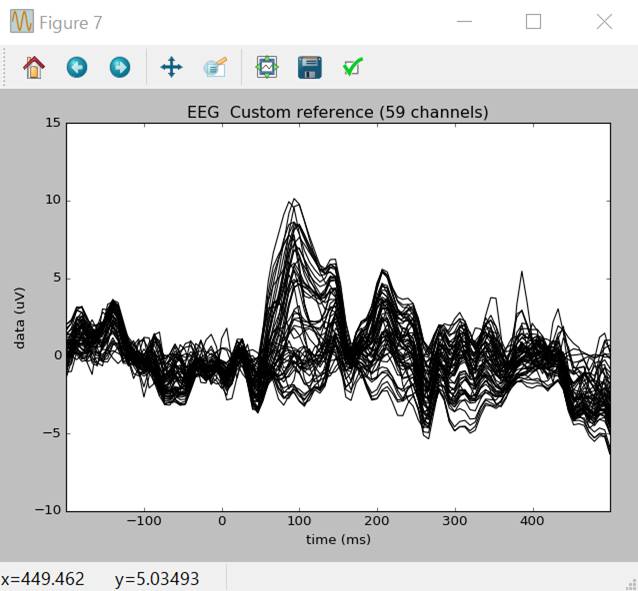This screenshot has height=591, width=638.
Task: Click the 'time (ms)' x-axis label
Action: click(x=337, y=539)
